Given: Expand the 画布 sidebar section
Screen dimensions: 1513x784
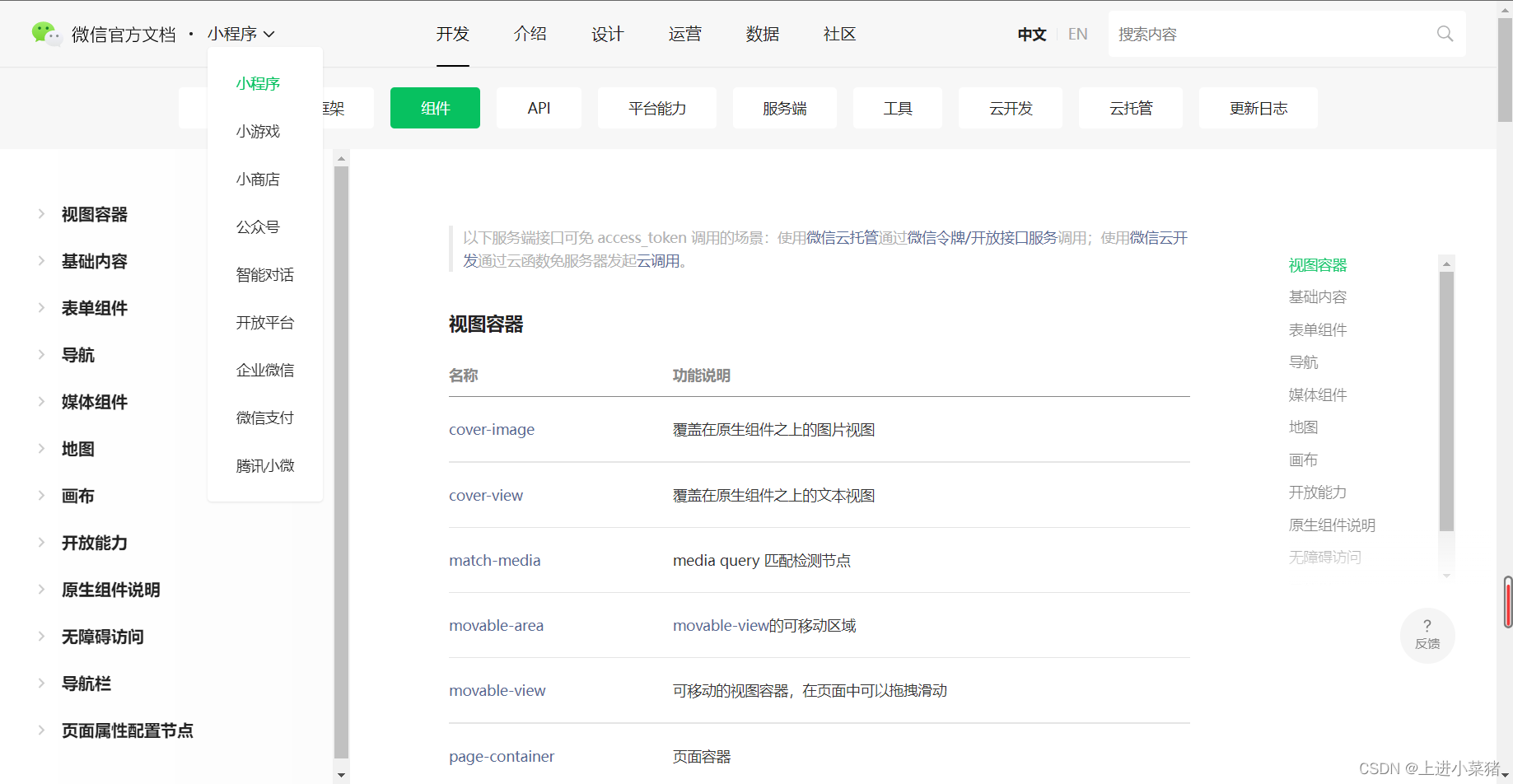Looking at the screenshot, I should (41, 496).
